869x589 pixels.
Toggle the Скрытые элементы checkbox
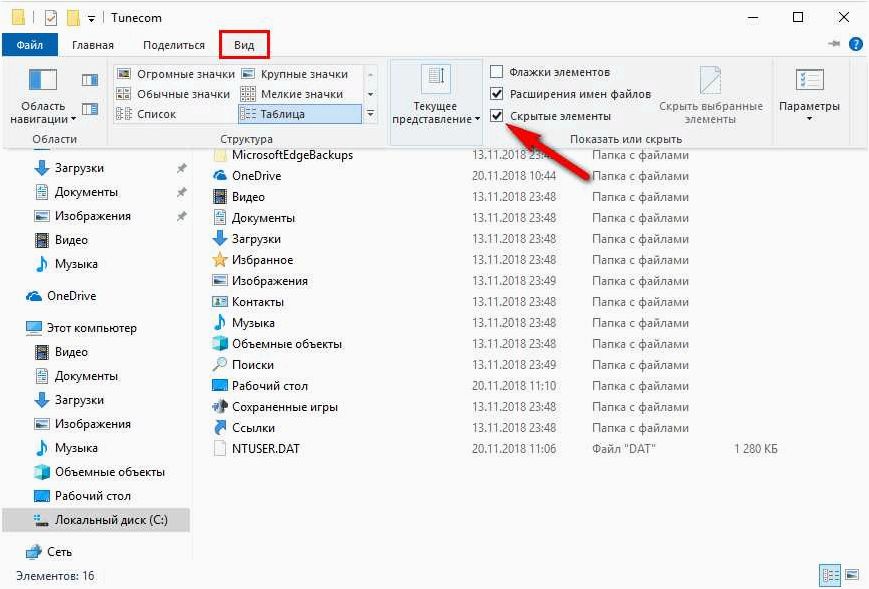click(x=497, y=116)
